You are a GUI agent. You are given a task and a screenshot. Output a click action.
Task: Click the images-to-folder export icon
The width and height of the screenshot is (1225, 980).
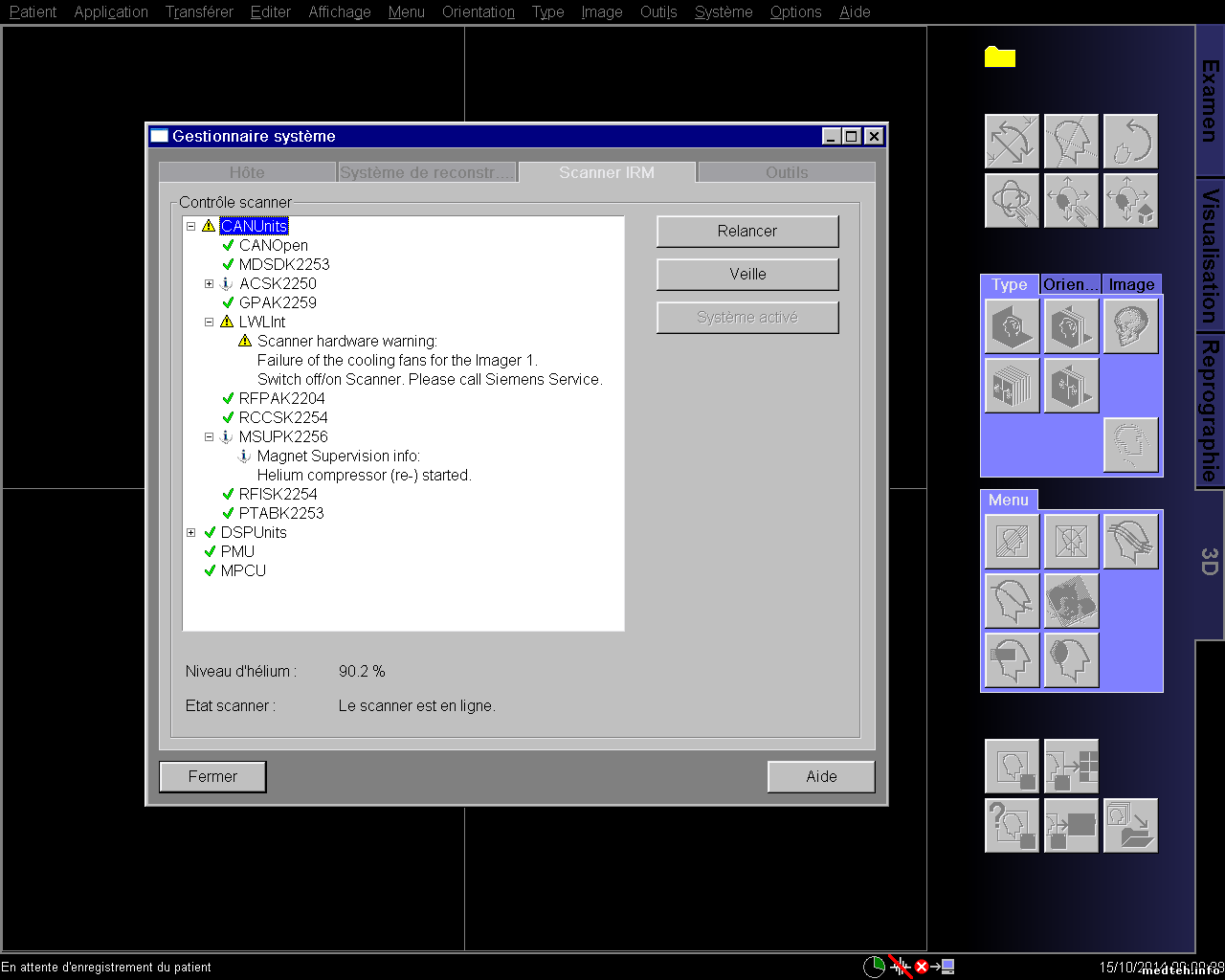point(1130,825)
